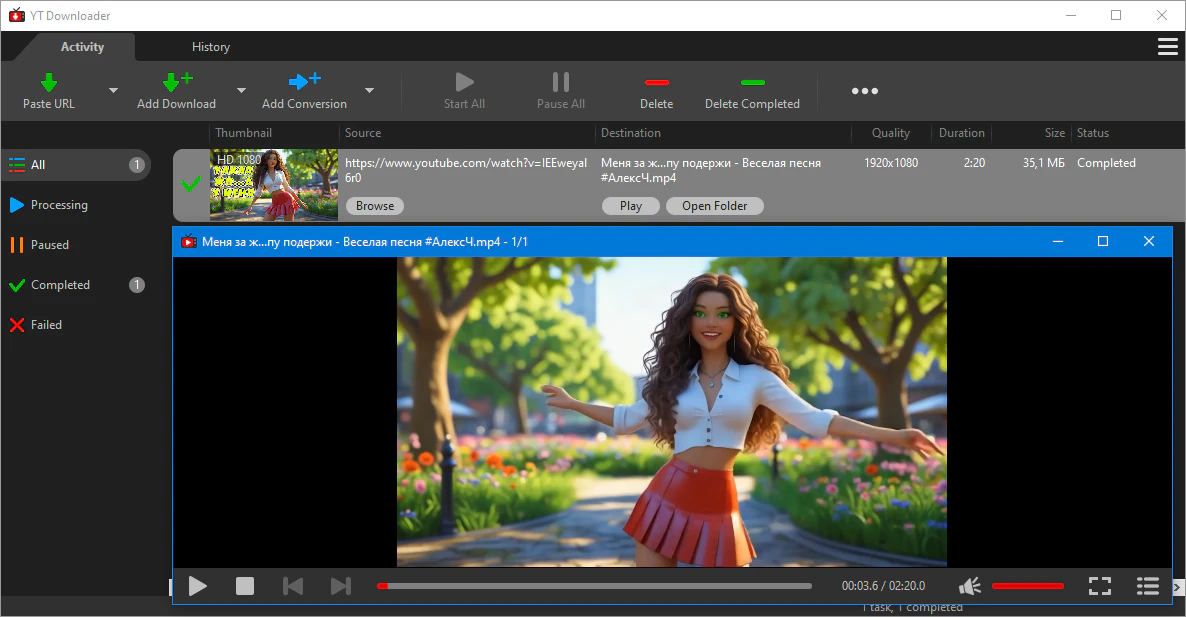Click the Browse button under source URL

pyautogui.click(x=375, y=206)
